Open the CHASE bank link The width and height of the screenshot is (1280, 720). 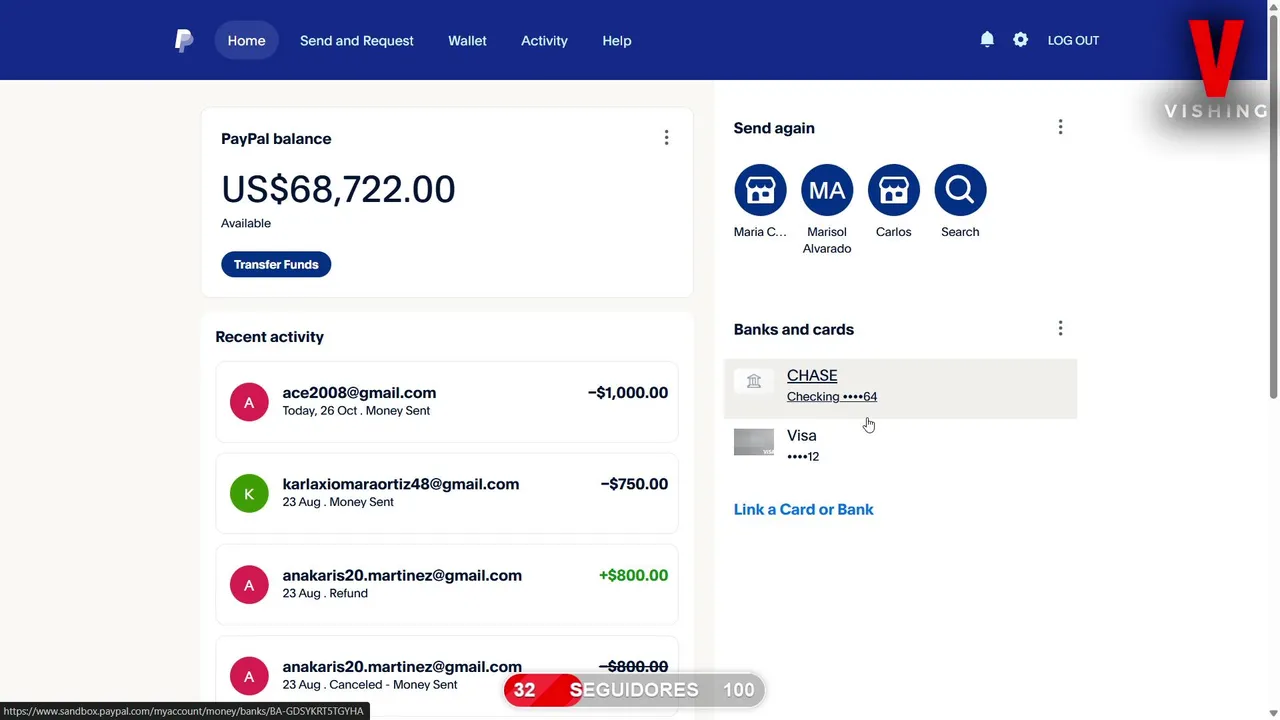pos(812,375)
